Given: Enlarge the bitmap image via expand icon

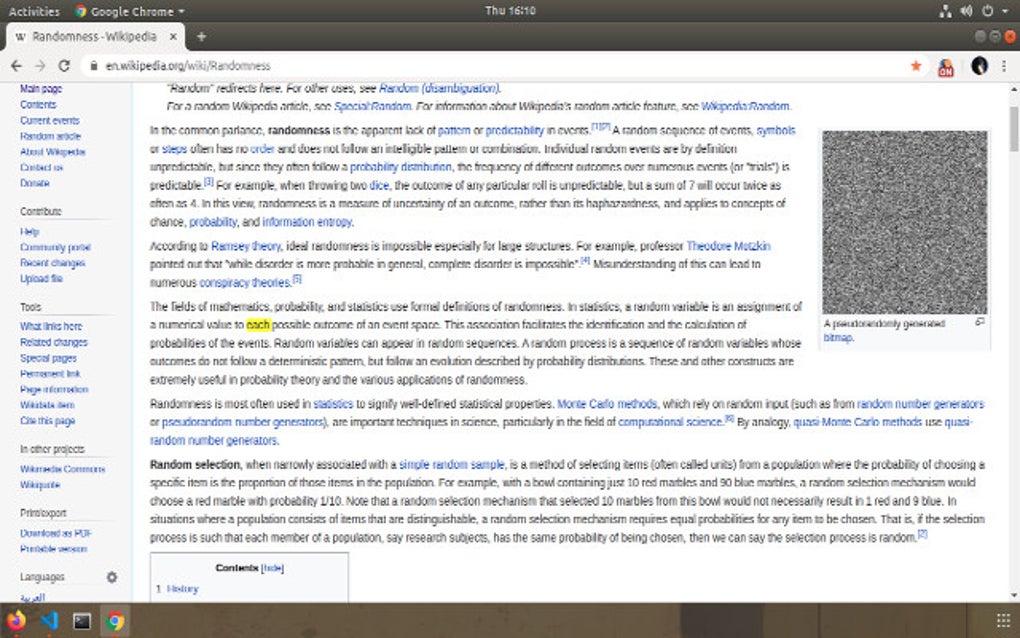Looking at the screenshot, I should click(x=980, y=322).
